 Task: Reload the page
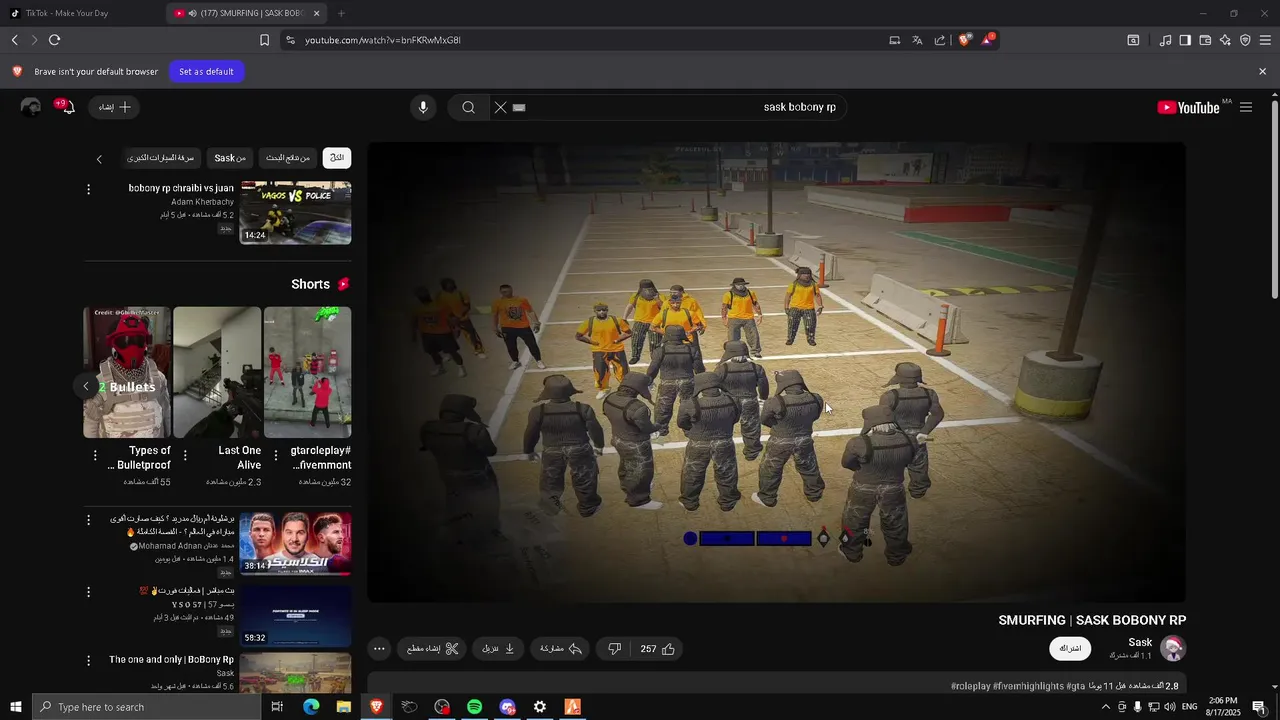click(x=54, y=40)
